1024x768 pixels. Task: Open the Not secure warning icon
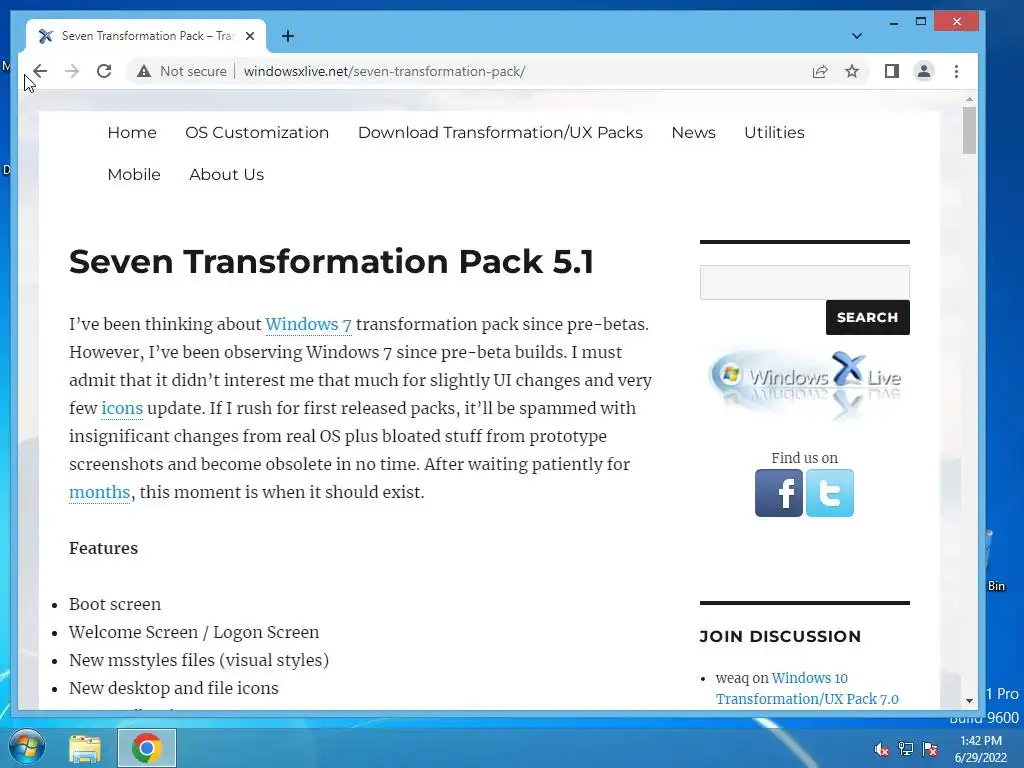coord(144,71)
